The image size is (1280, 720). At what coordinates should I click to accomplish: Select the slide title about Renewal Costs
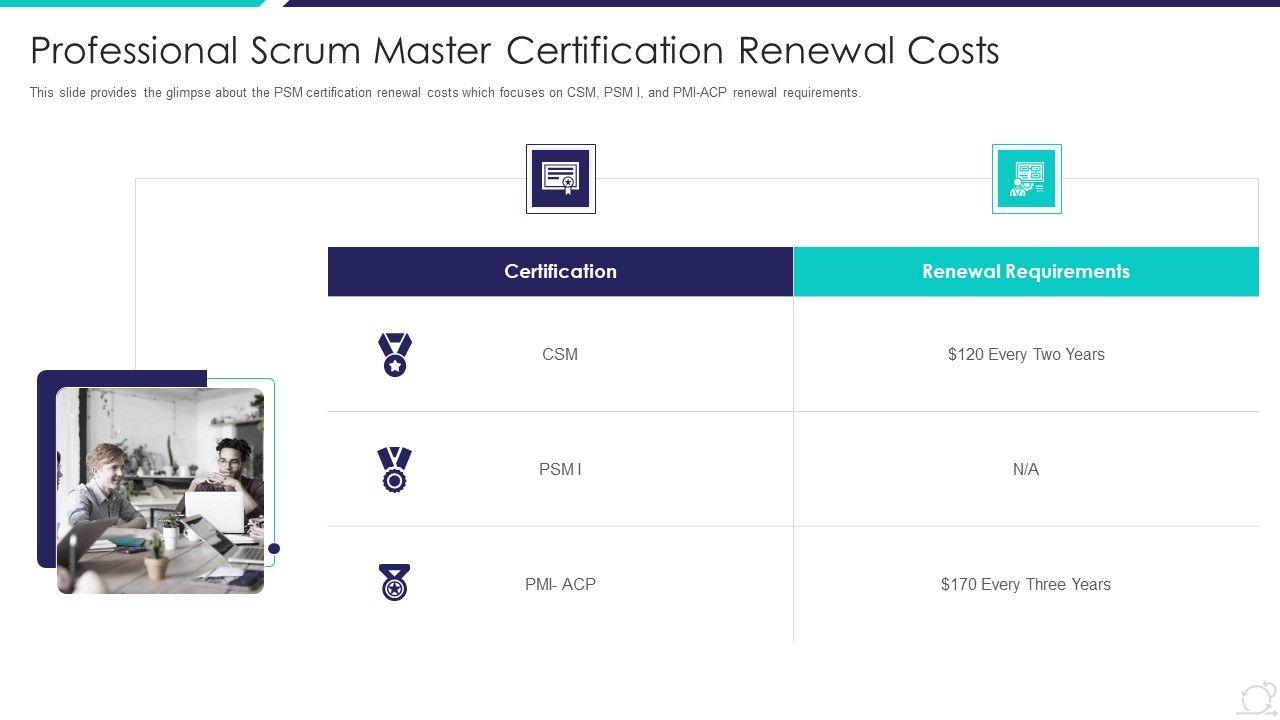[515, 50]
